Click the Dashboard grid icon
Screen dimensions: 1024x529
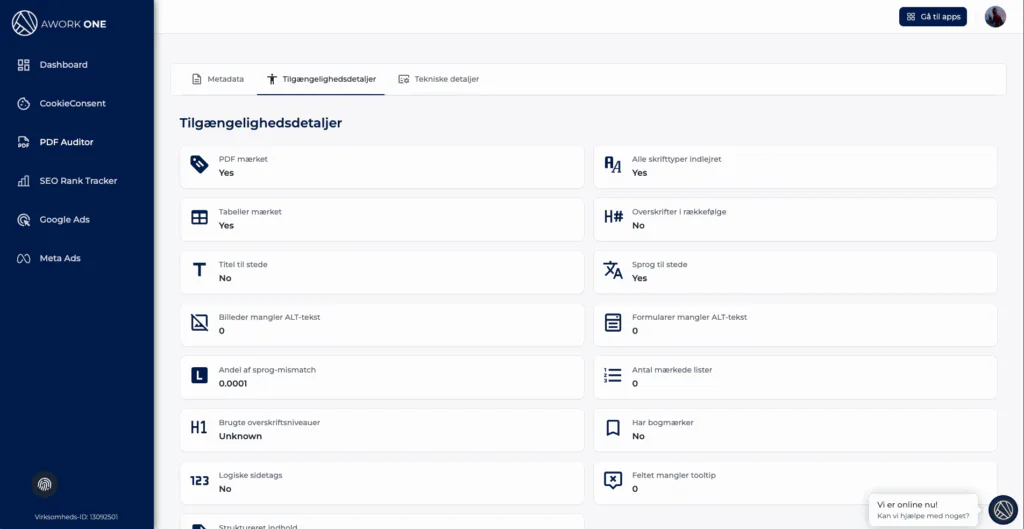[x=24, y=65]
